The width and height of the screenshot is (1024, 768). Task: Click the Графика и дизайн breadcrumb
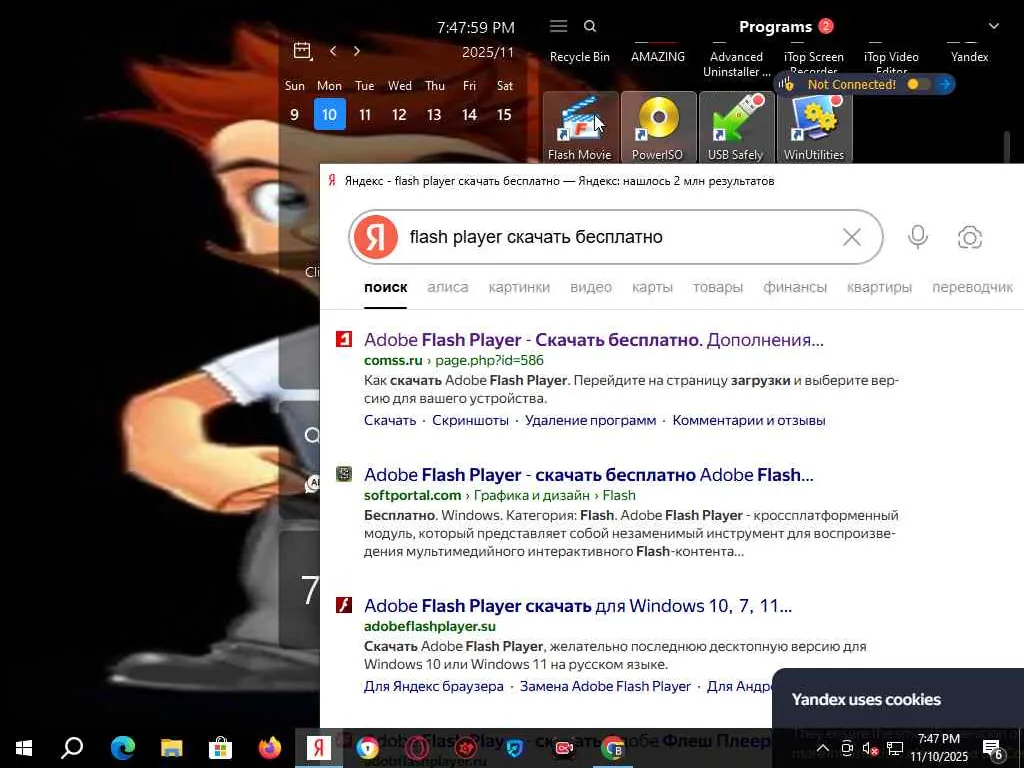[x=532, y=495]
